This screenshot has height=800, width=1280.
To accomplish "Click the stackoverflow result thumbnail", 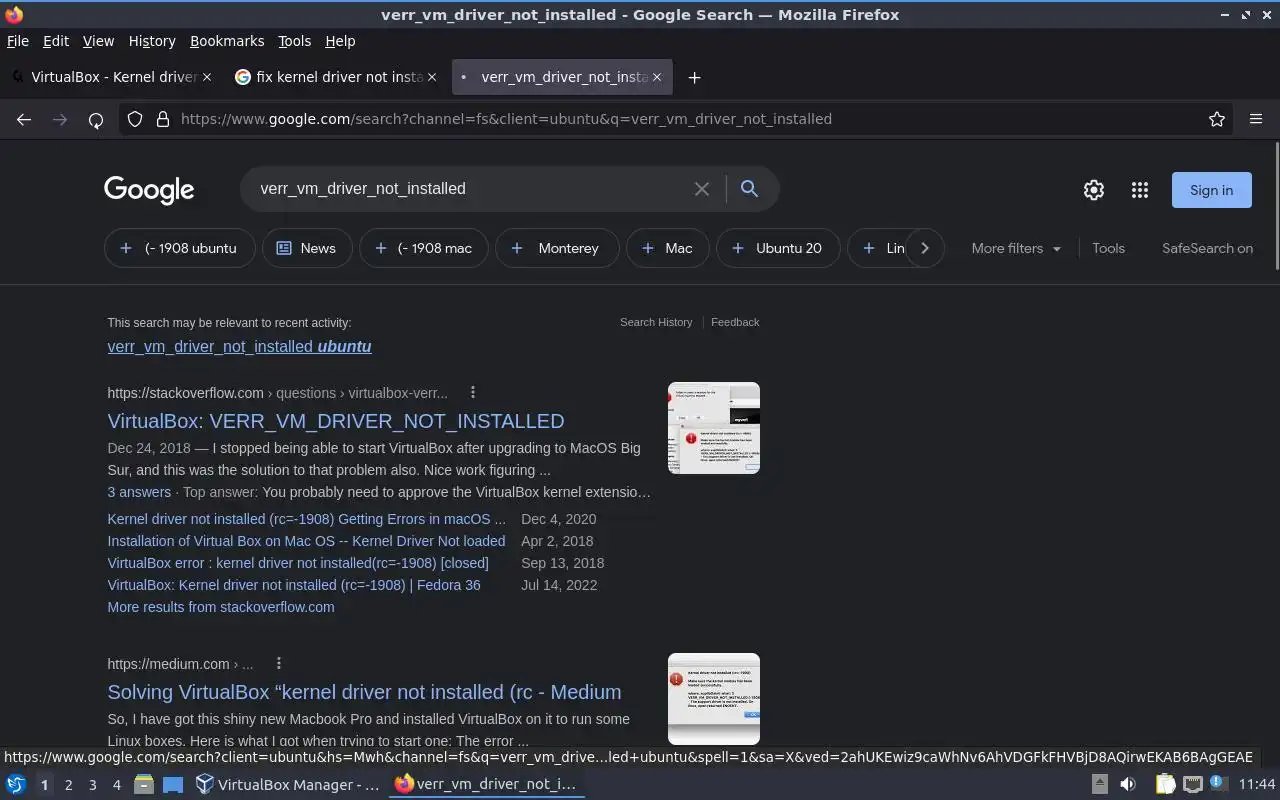I will (x=714, y=428).
